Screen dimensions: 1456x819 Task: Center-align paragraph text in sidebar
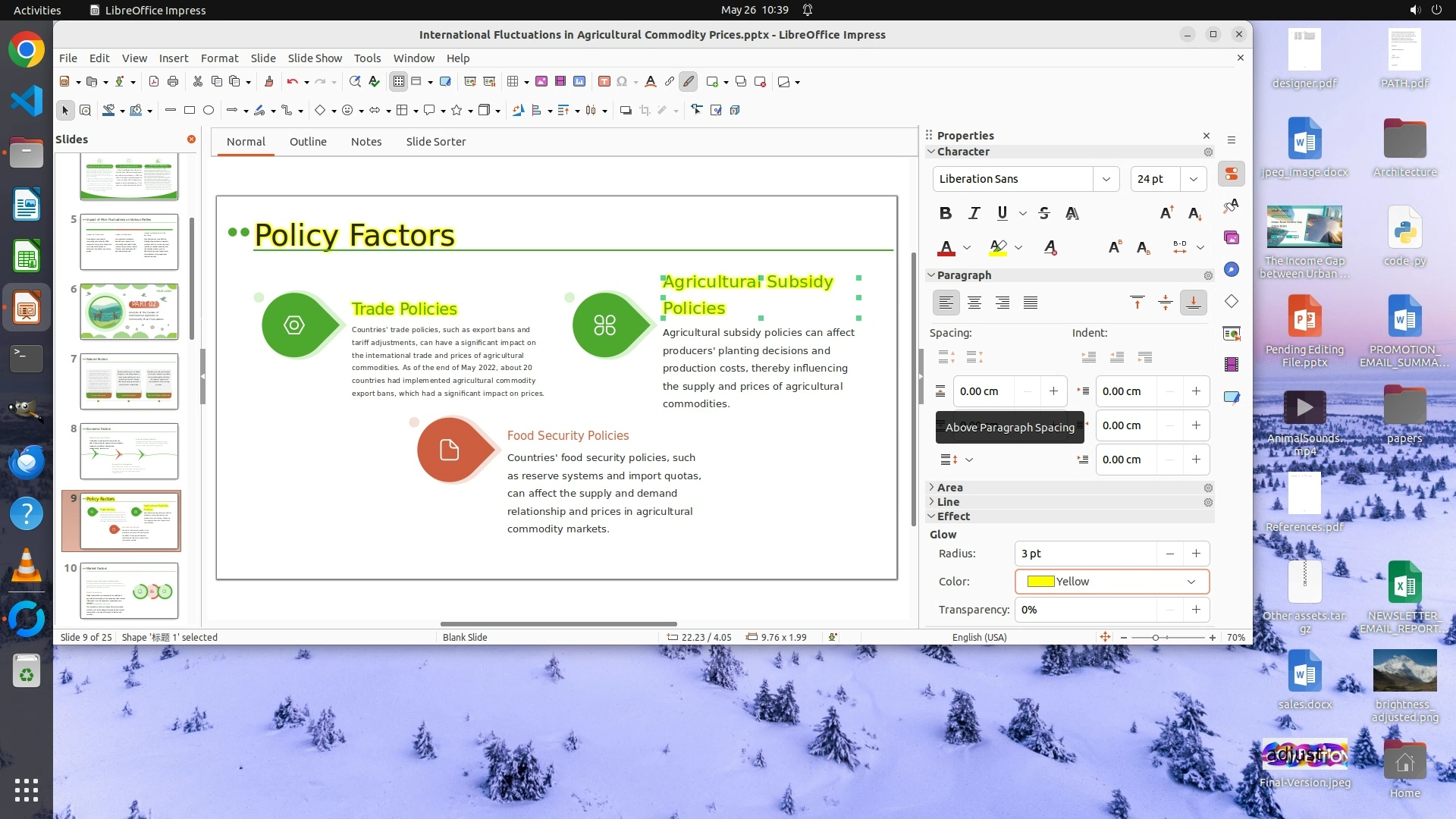(x=974, y=303)
